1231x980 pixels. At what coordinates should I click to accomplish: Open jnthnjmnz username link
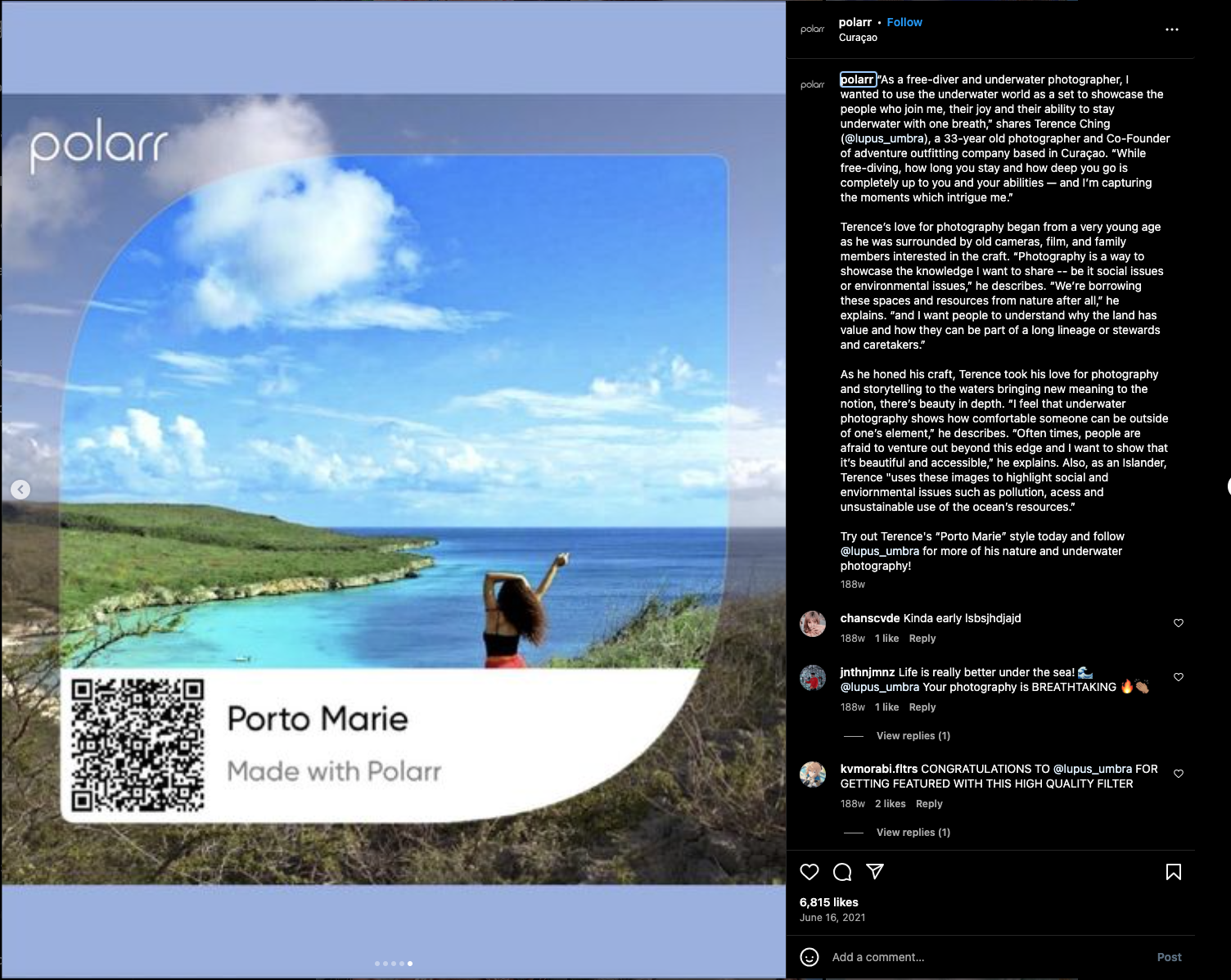click(x=868, y=672)
